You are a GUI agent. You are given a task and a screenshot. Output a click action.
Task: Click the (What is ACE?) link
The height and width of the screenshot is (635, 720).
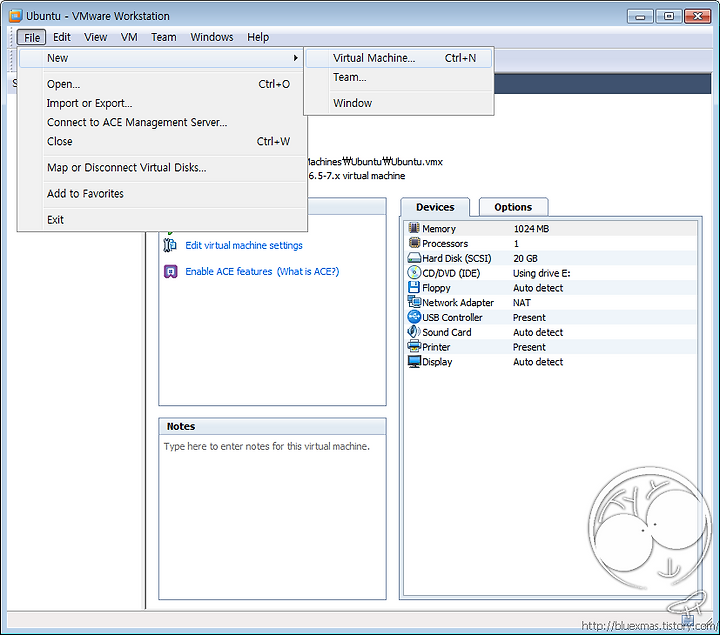click(308, 271)
